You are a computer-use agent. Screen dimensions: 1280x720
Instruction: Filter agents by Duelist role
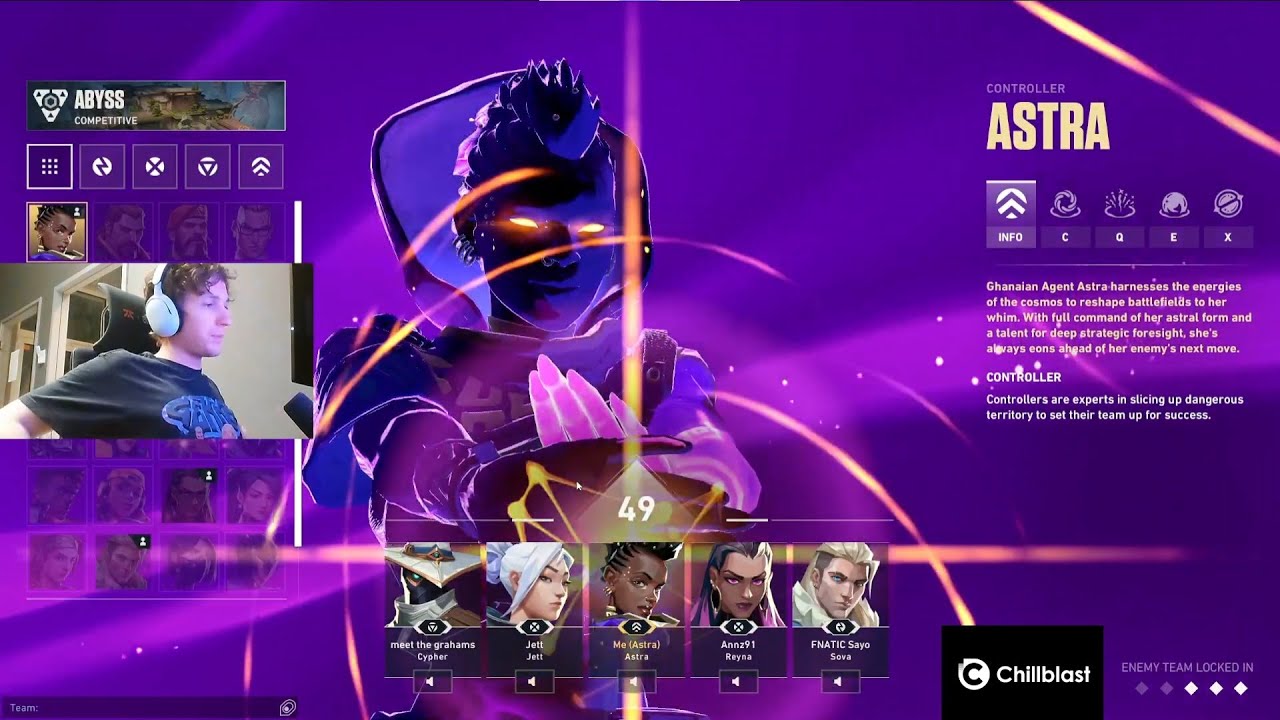click(x=155, y=167)
